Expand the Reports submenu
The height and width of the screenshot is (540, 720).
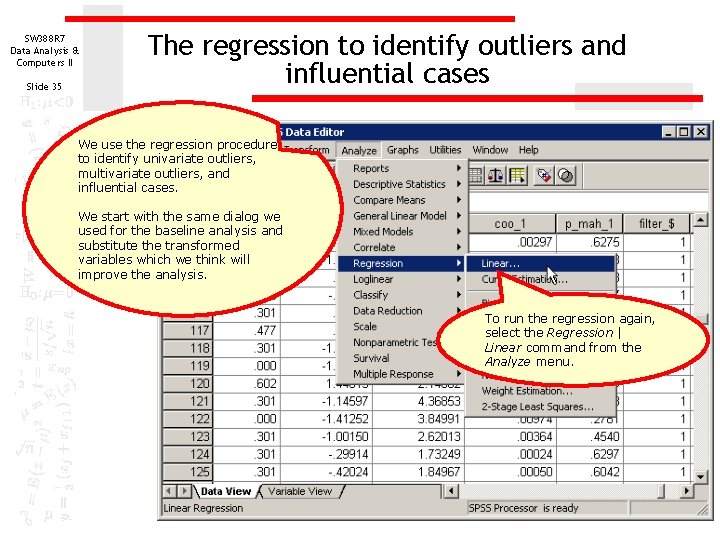[x=403, y=169]
